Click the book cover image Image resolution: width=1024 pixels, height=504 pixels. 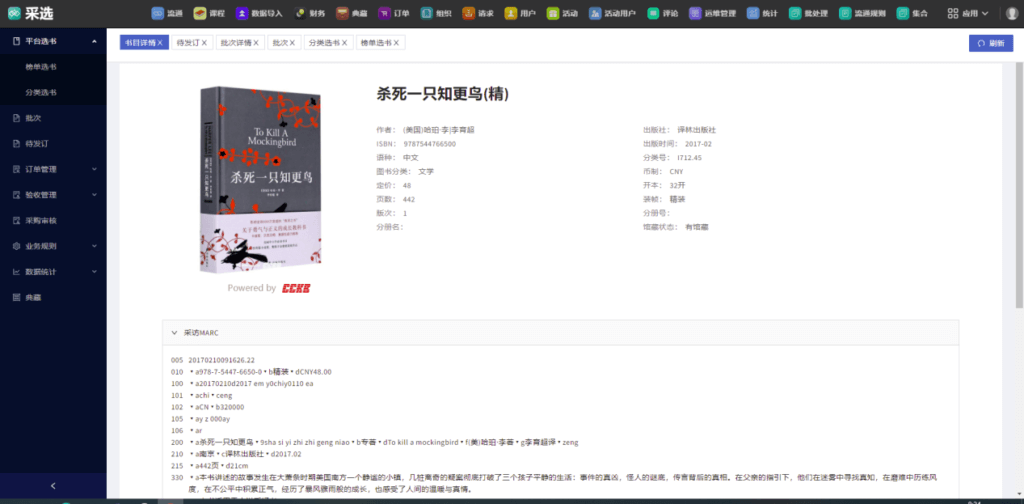click(x=260, y=178)
